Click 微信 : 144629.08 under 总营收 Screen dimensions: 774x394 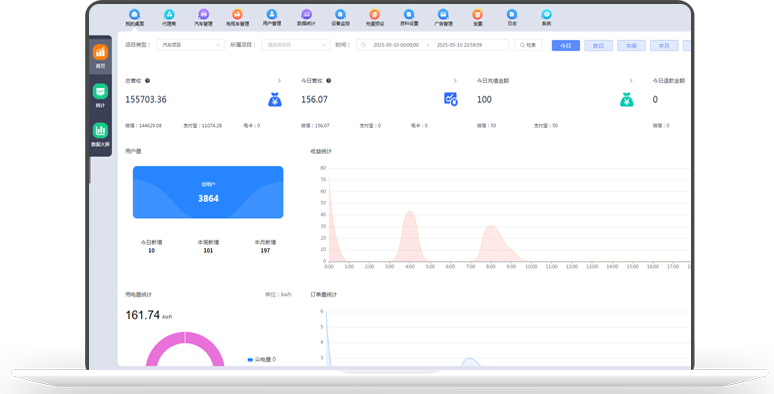click(143, 125)
